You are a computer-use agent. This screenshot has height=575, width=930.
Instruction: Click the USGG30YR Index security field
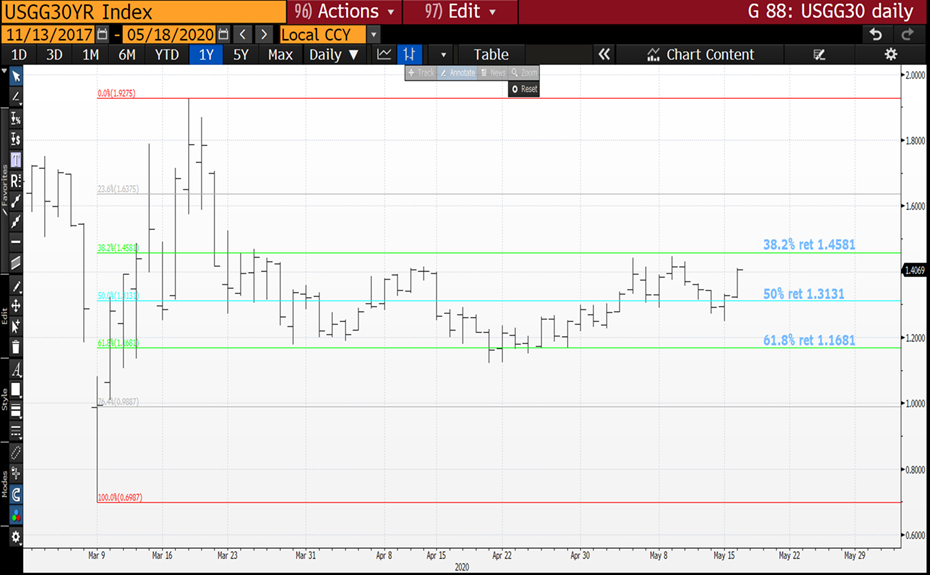(x=144, y=12)
